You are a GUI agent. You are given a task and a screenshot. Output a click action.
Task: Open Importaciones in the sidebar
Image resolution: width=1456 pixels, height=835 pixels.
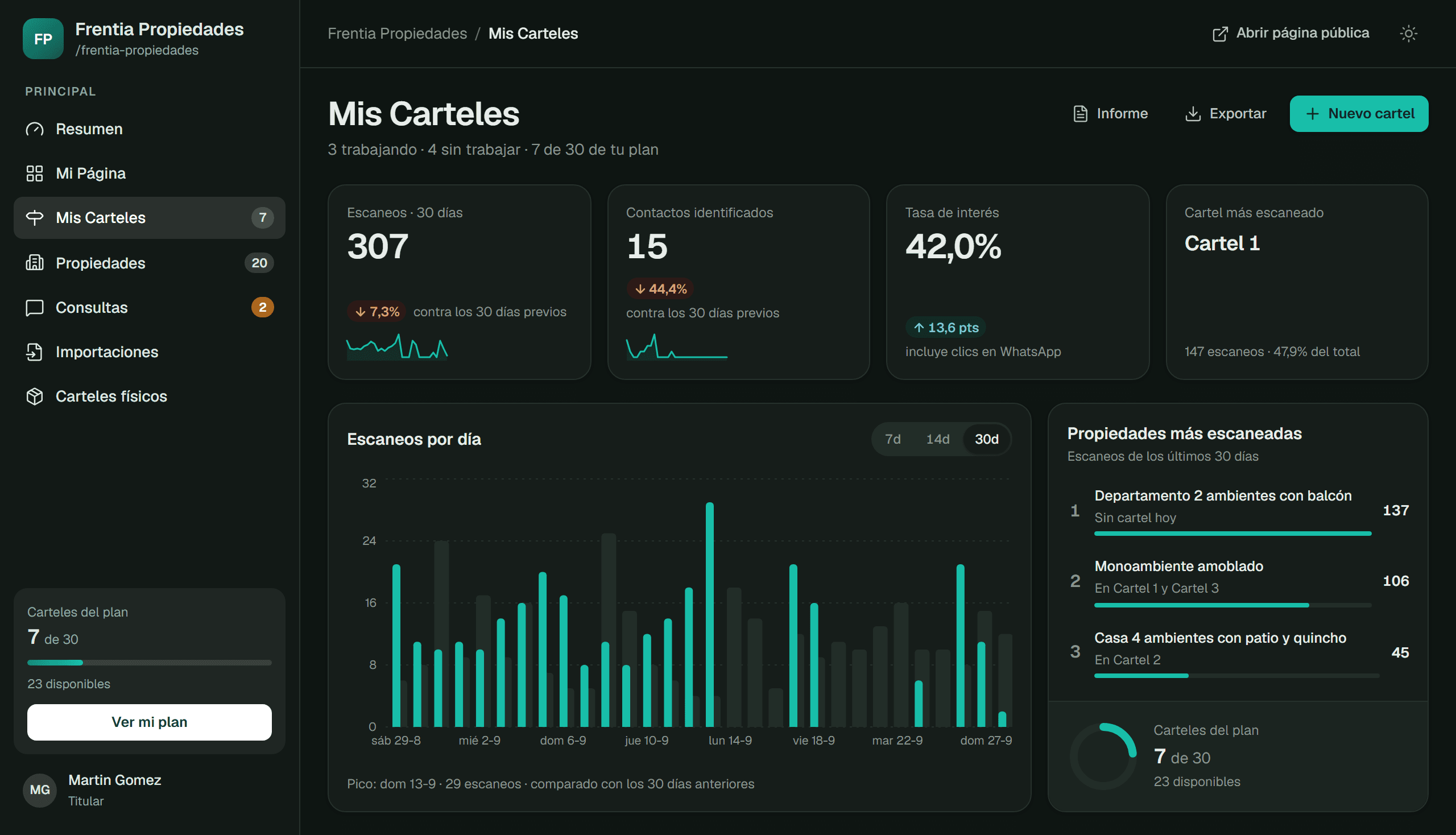pyautogui.click(x=149, y=352)
